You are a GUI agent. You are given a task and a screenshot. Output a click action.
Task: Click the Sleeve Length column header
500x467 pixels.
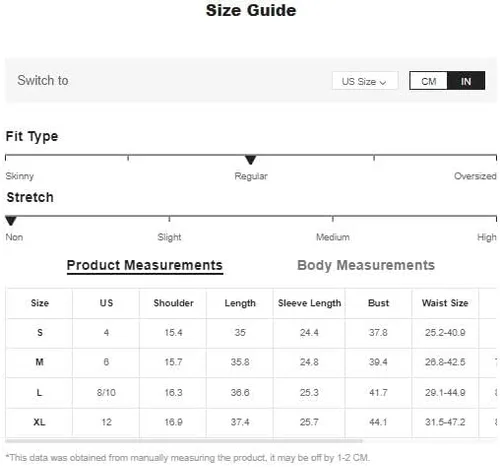tap(309, 303)
